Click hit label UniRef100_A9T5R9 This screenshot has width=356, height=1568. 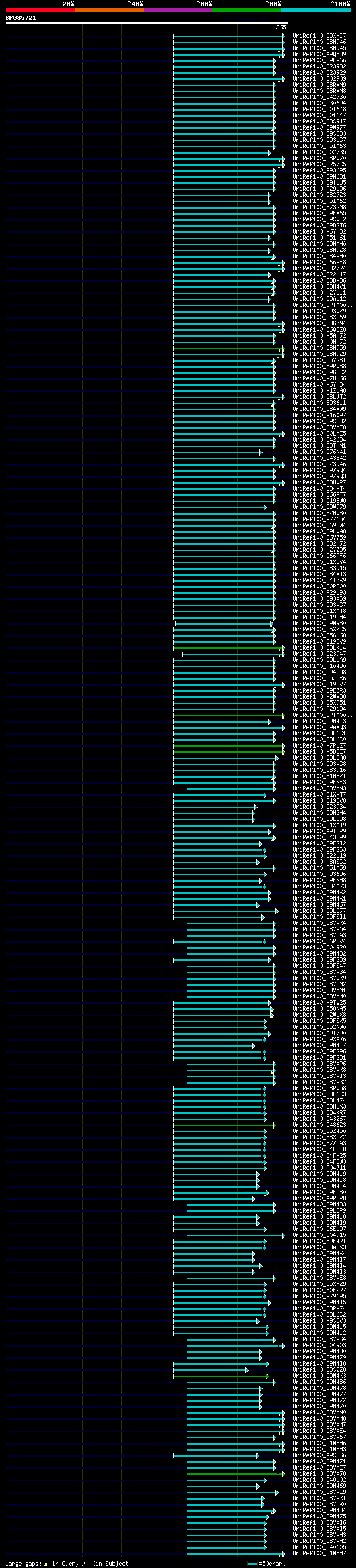[319, 832]
